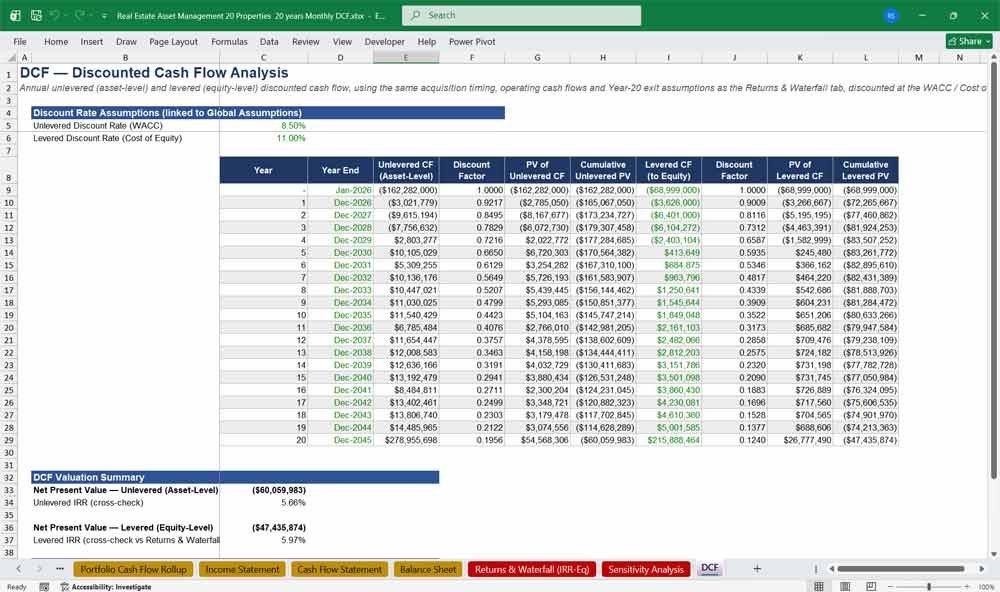Select the $215,888,464 levered CF cell

668,440
